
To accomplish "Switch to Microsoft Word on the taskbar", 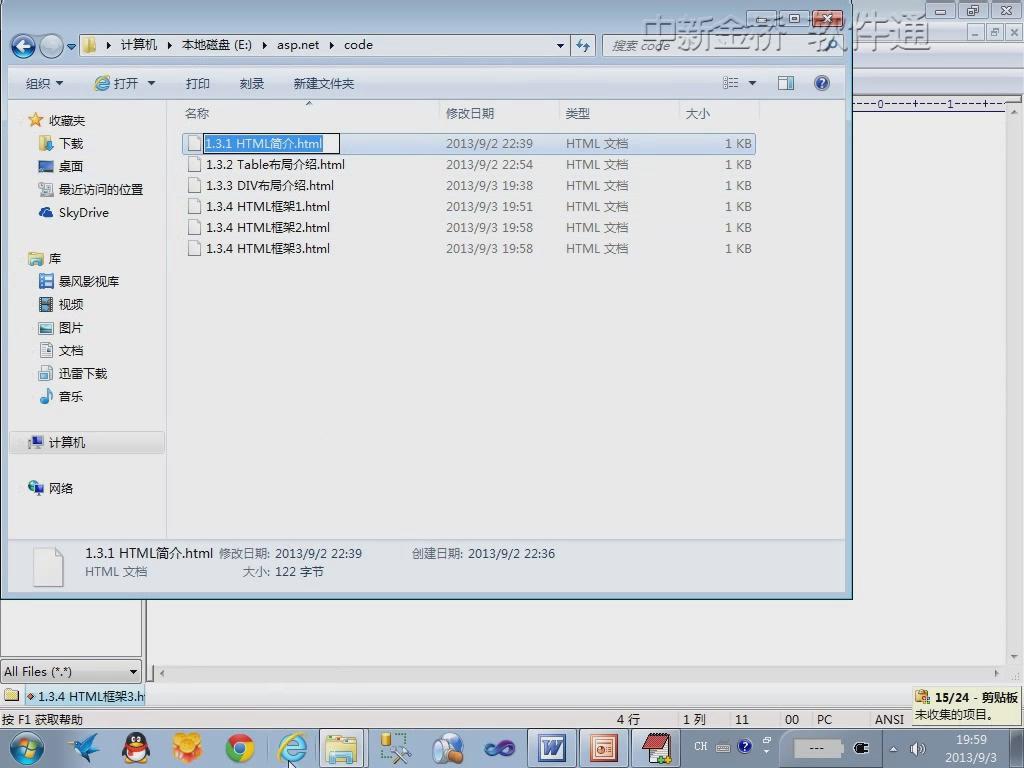I will coord(552,748).
